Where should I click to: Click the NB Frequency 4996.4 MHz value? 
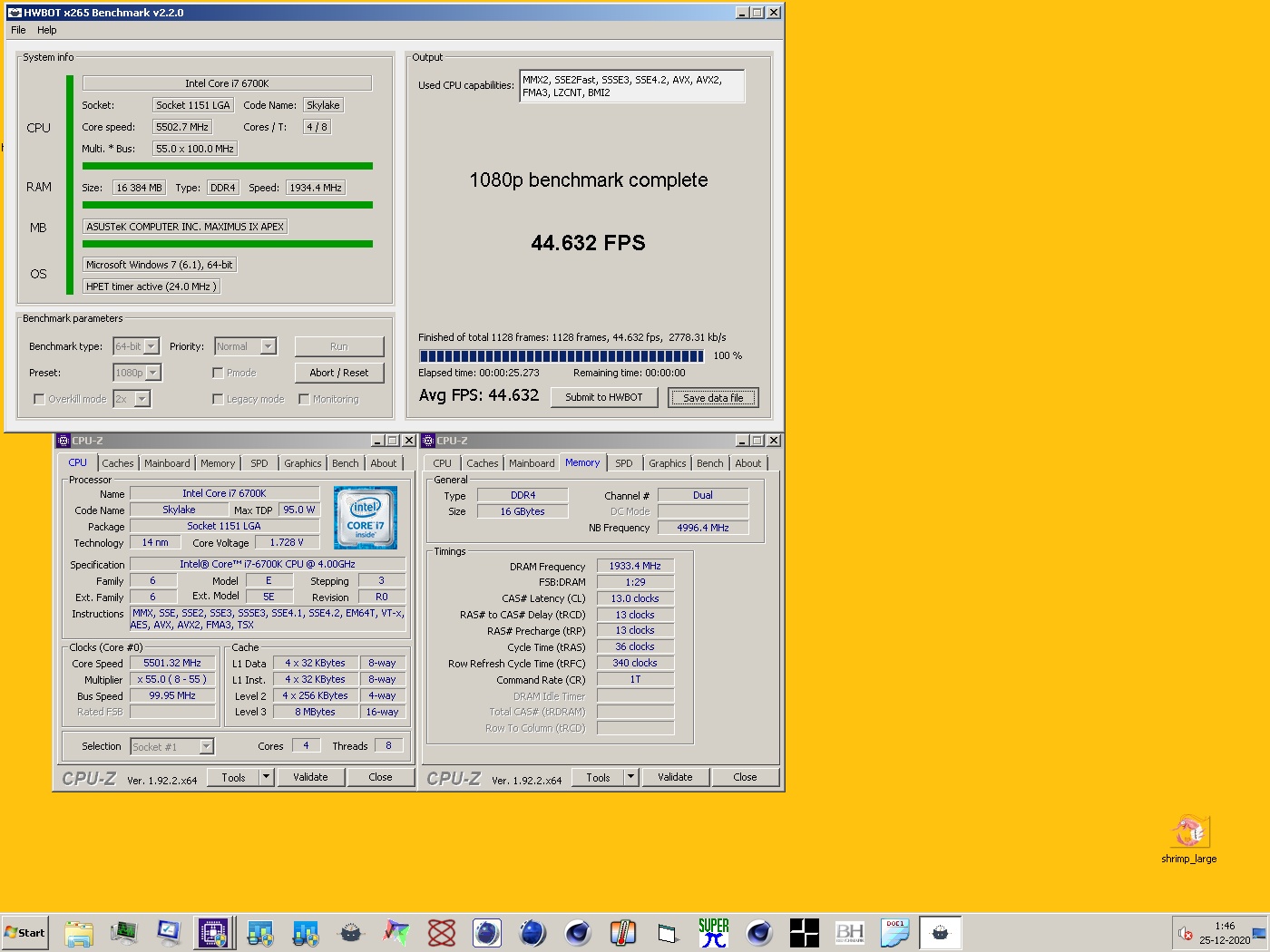pyautogui.click(x=703, y=528)
